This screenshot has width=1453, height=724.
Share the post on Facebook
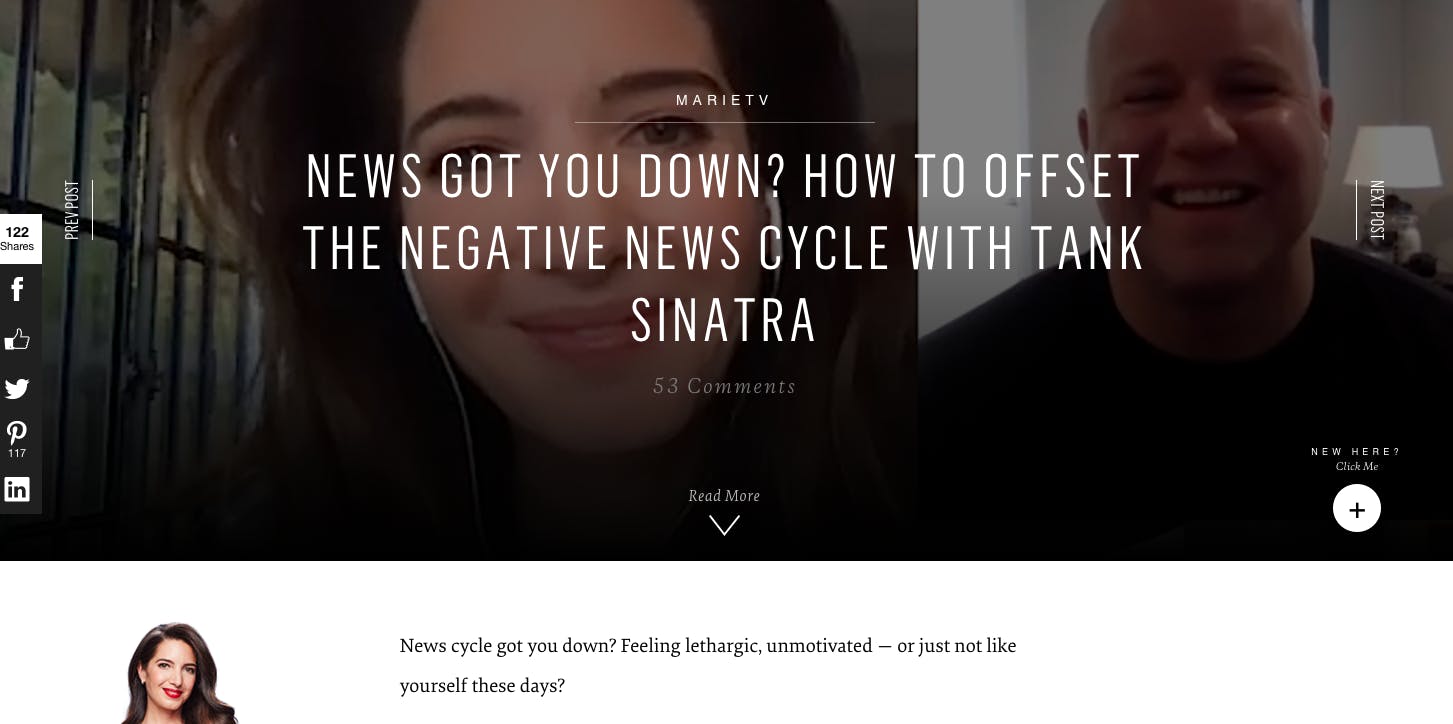[x=17, y=289]
